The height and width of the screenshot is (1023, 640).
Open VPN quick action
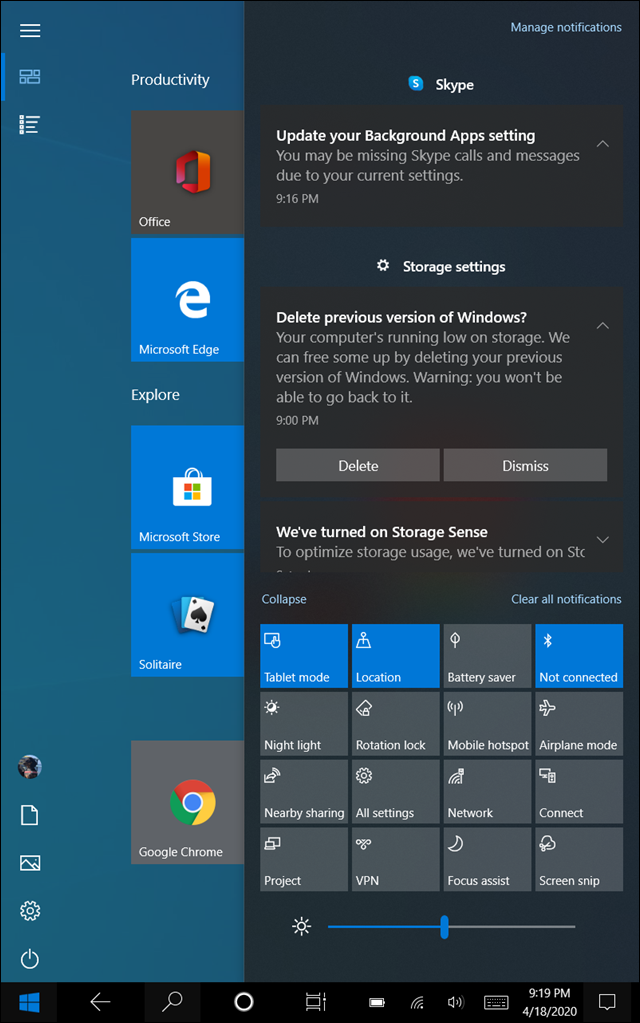point(395,859)
